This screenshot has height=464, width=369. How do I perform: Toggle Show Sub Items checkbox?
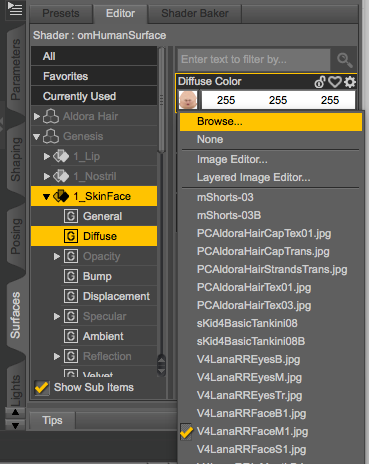click(42, 388)
